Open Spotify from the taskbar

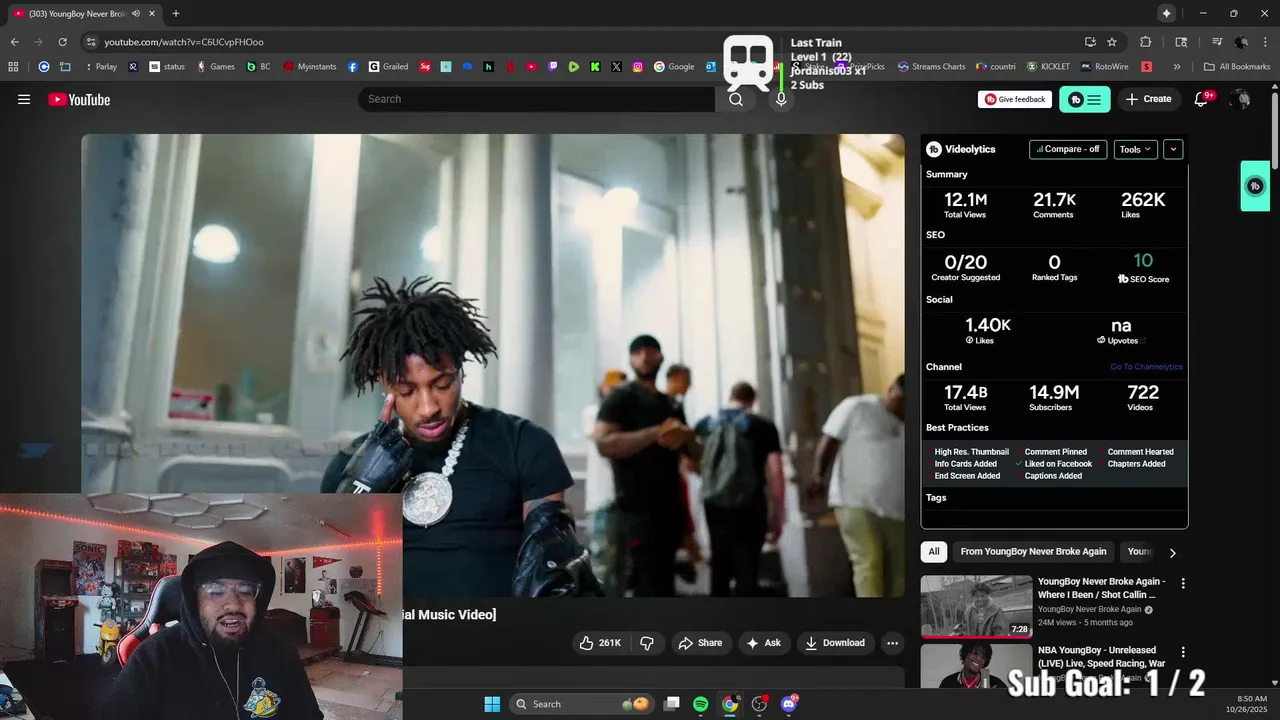700,704
